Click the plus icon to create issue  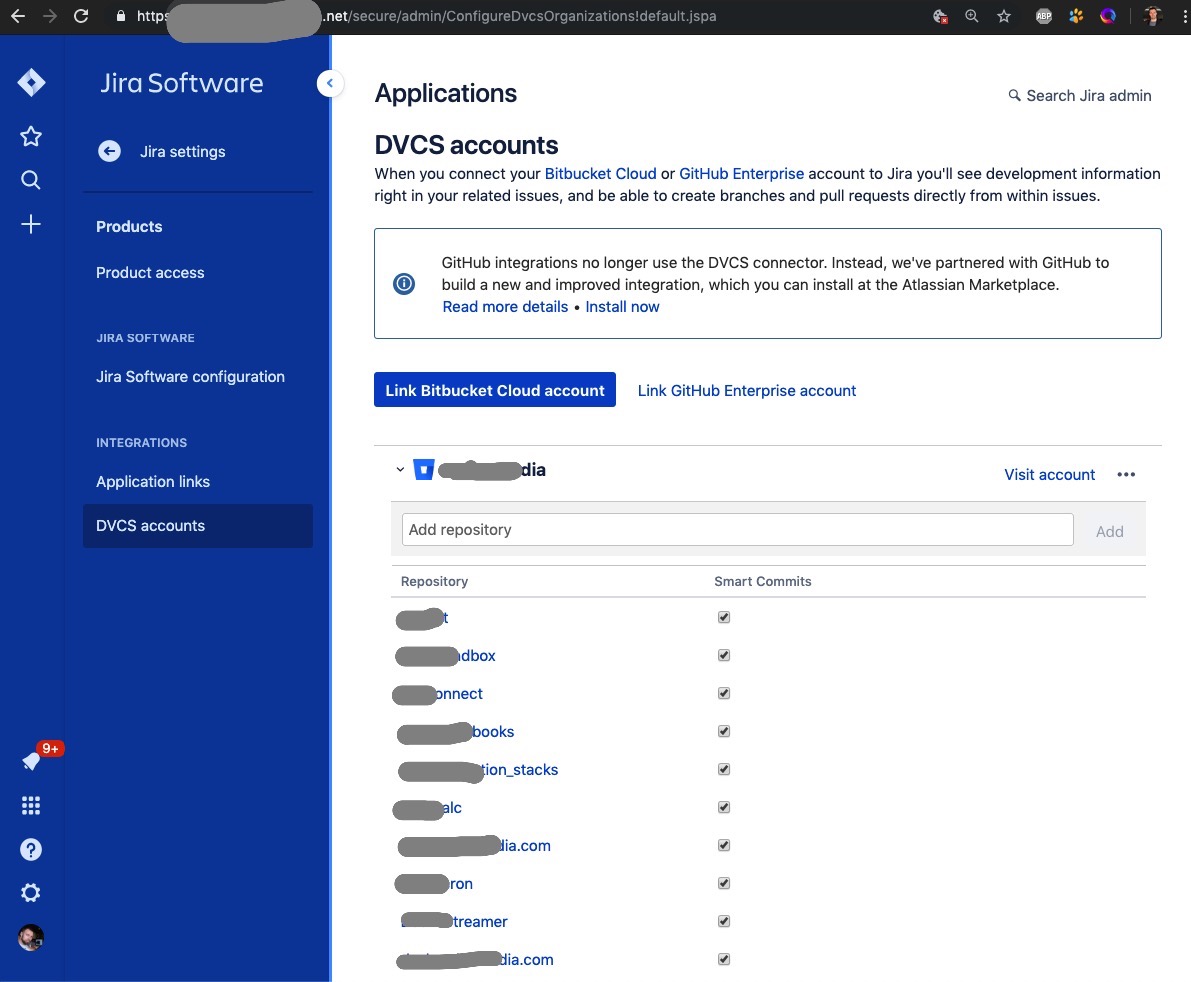31,224
